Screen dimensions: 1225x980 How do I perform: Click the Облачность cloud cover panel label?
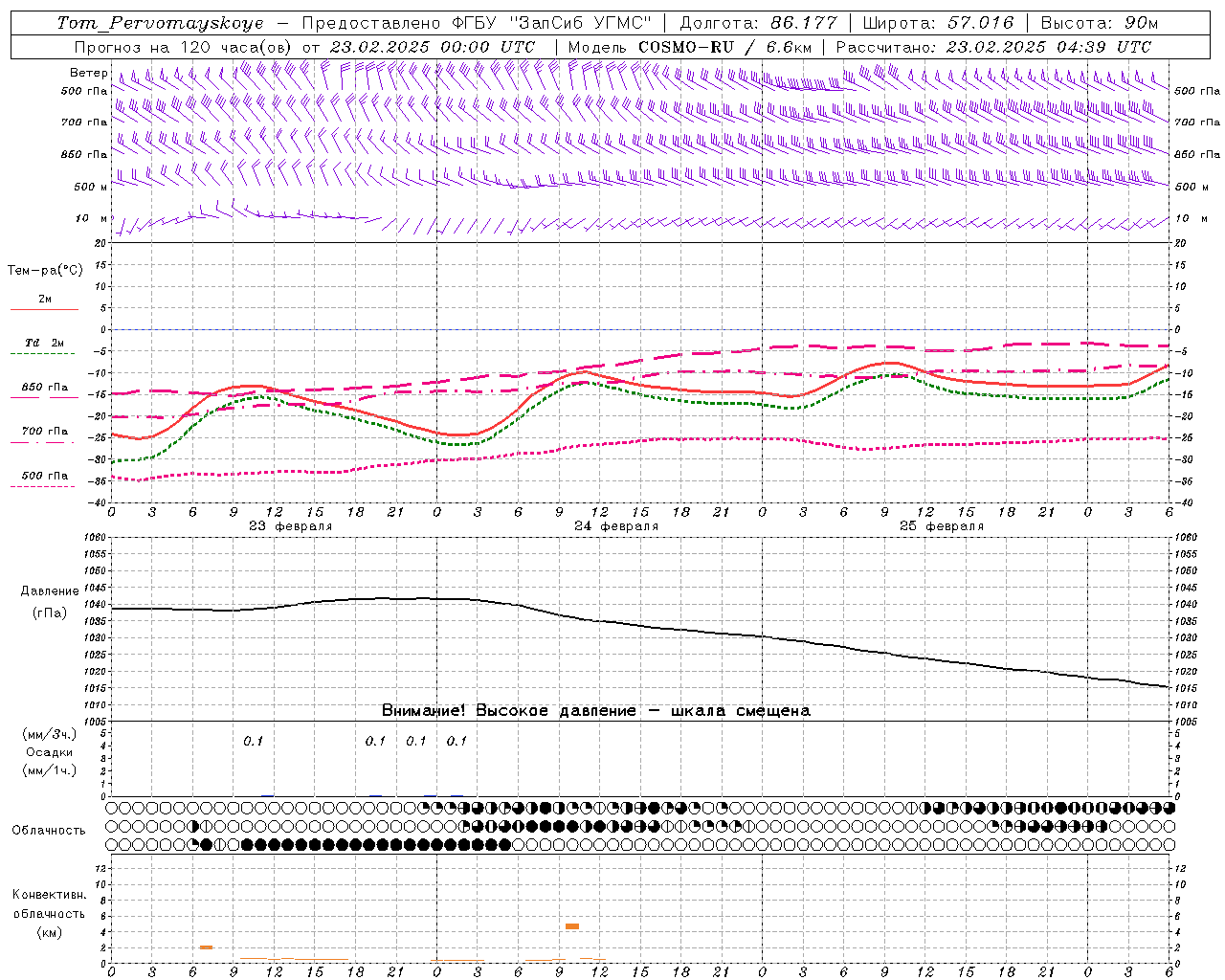pos(49,830)
